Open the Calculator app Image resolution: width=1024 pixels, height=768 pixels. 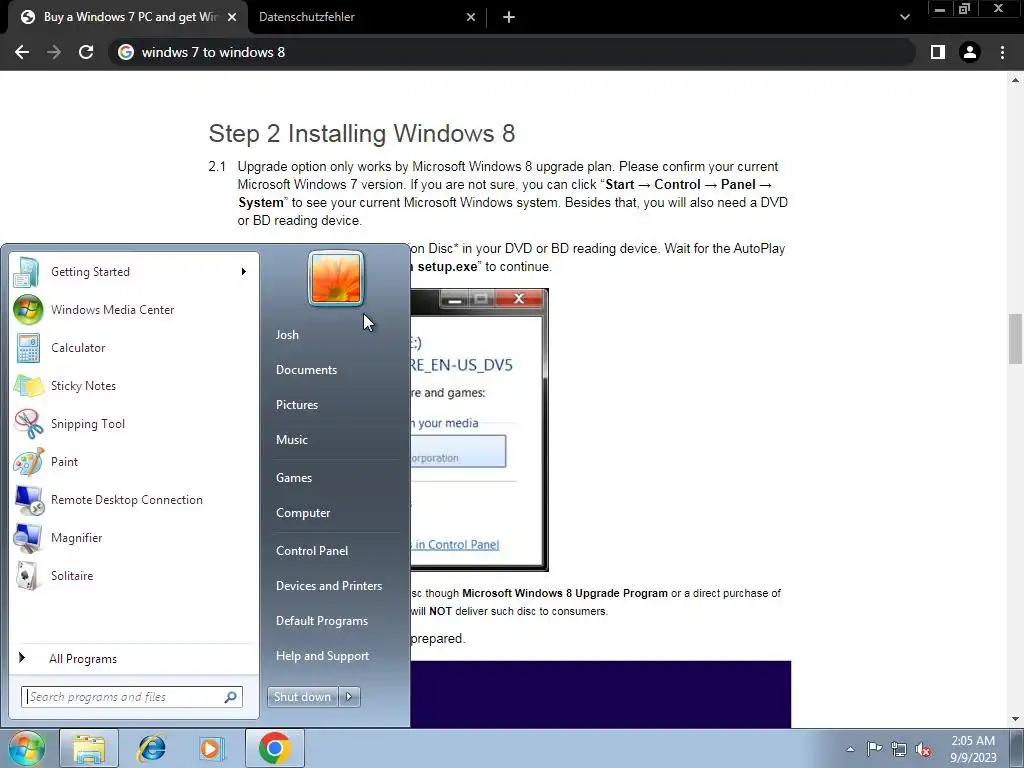click(x=134, y=347)
